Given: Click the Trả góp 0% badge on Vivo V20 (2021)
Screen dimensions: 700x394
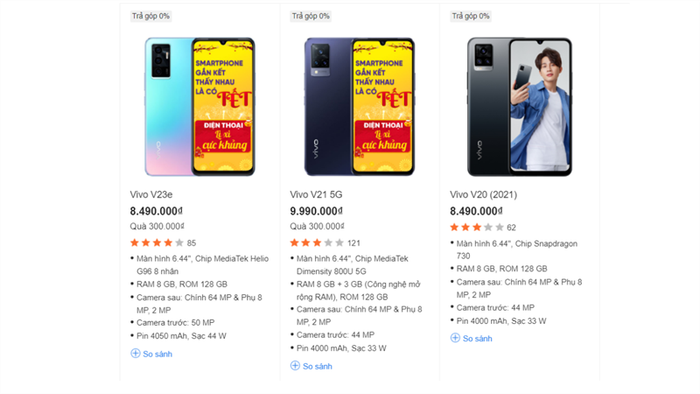Looking at the screenshot, I should coord(471,16).
